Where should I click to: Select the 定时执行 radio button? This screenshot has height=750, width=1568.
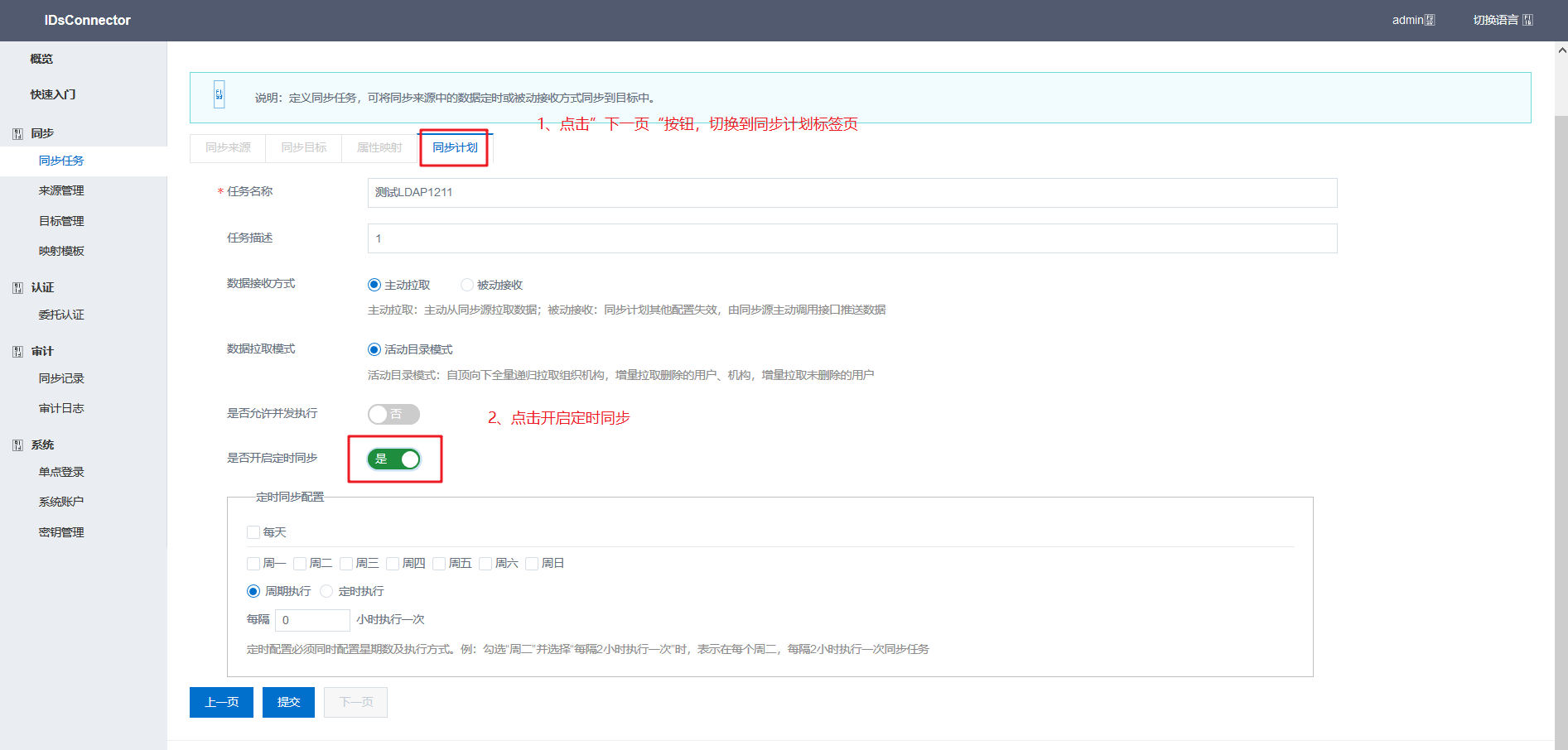326,591
